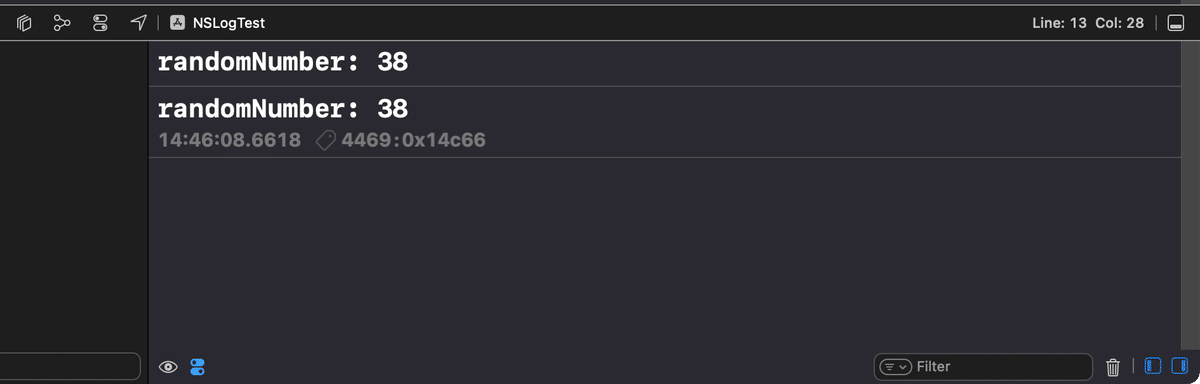Click the Line: 13 Col: 28 indicator

click(1088, 23)
